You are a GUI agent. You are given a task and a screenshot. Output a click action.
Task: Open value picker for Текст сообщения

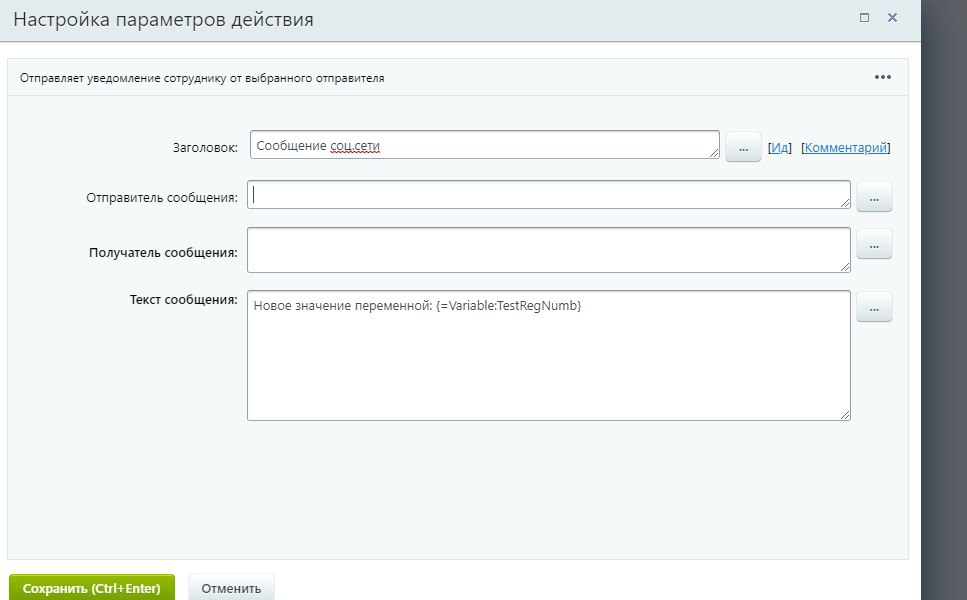pyautogui.click(x=874, y=308)
